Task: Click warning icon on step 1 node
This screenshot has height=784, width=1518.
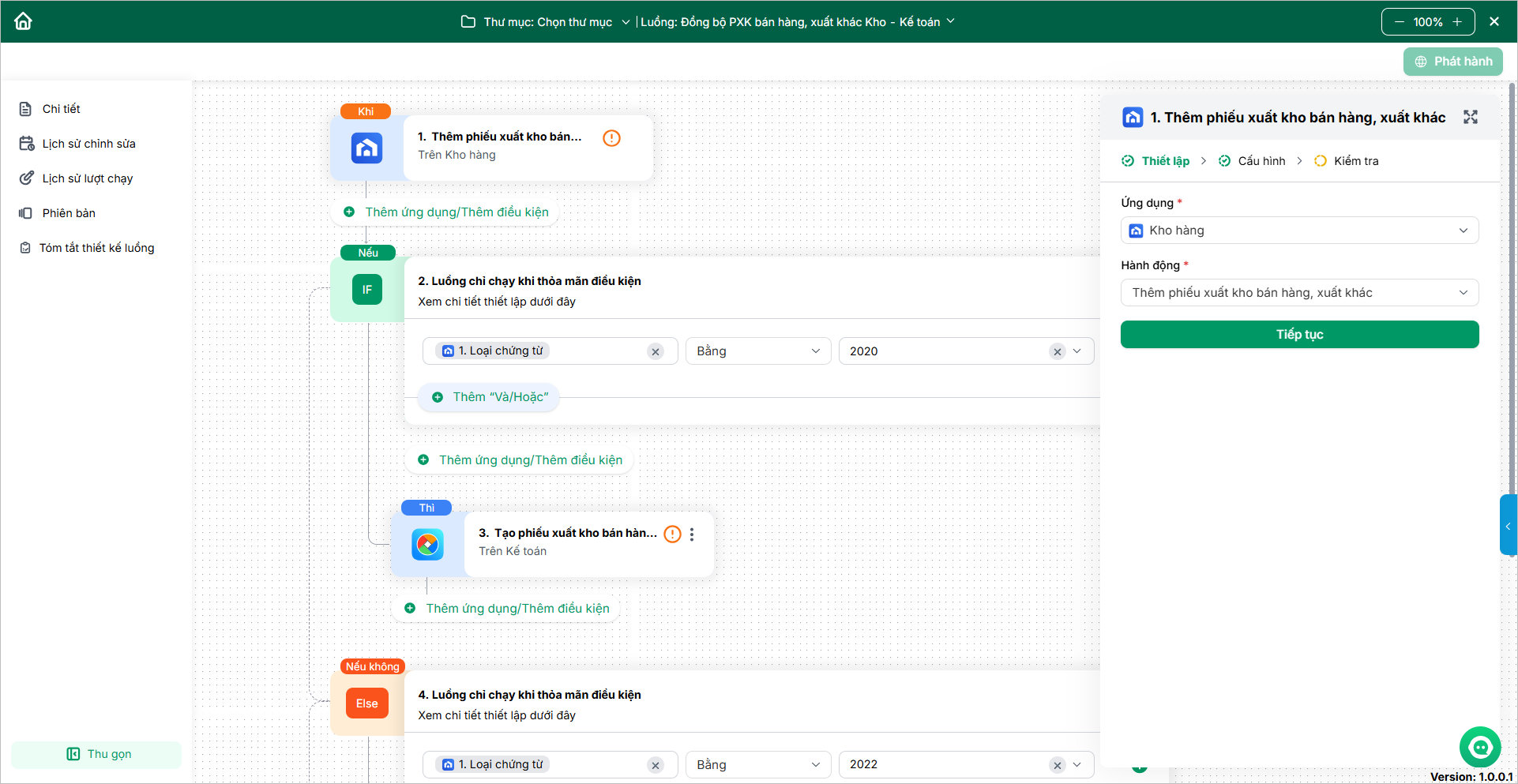Action: click(611, 138)
